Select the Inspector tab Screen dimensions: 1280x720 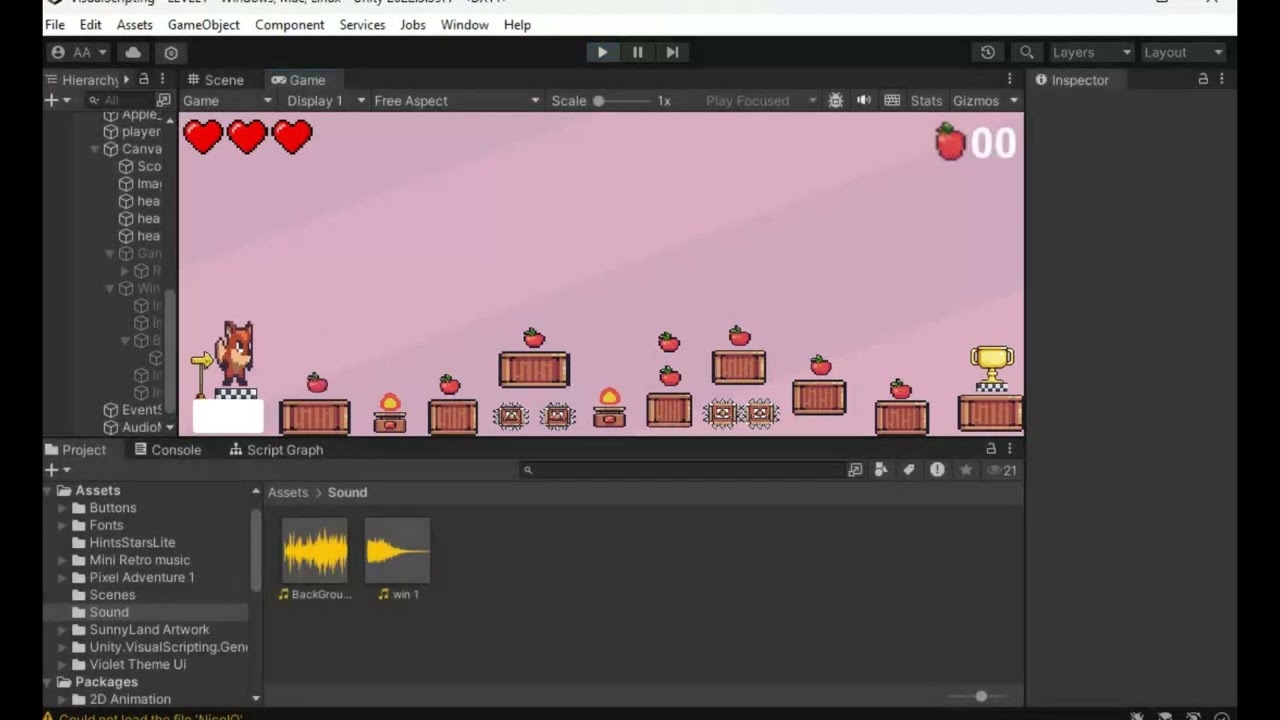coord(1072,80)
